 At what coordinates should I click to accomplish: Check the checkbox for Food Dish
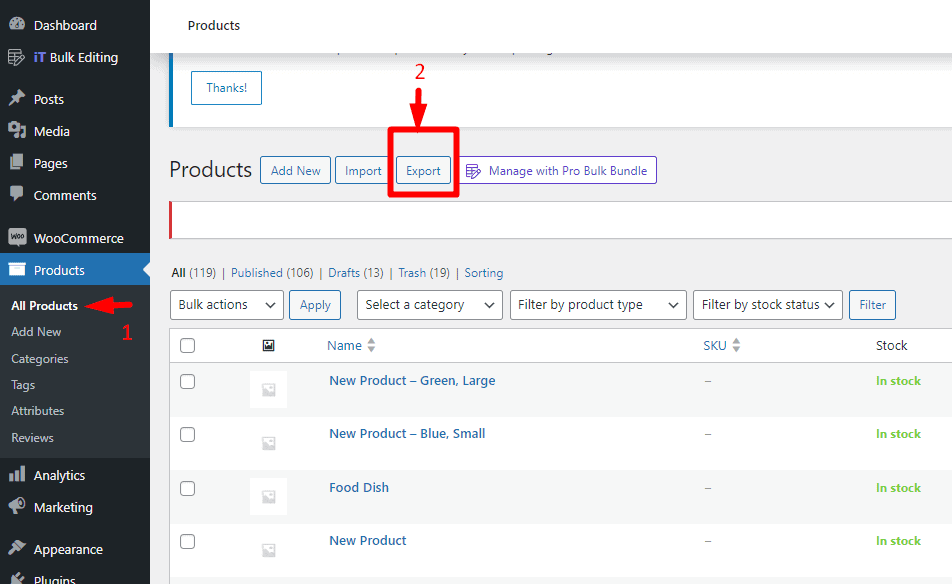[x=187, y=488]
